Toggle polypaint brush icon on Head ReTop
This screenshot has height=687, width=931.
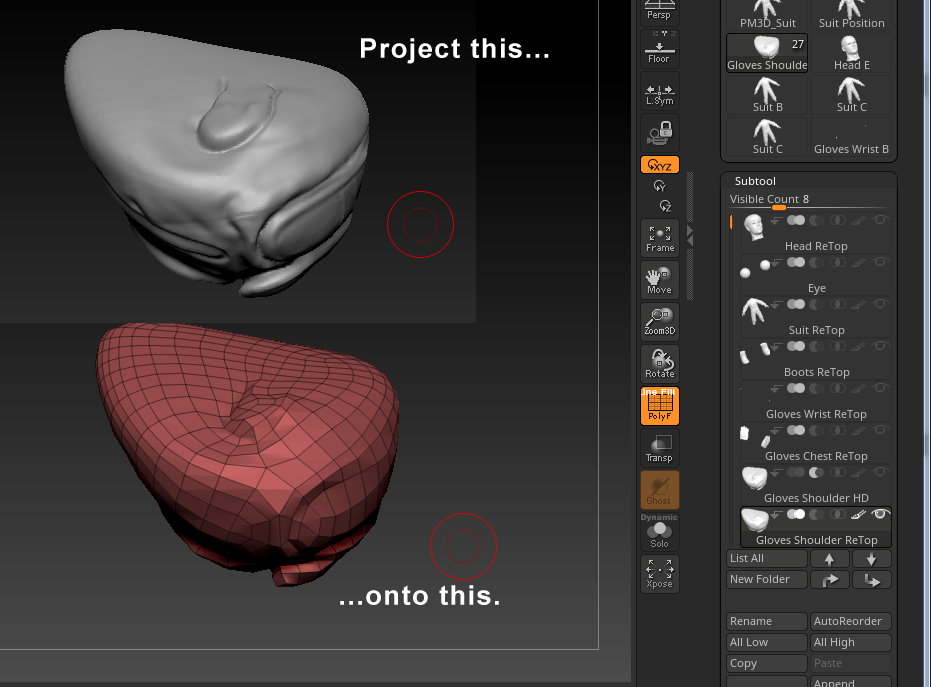(858, 221)
